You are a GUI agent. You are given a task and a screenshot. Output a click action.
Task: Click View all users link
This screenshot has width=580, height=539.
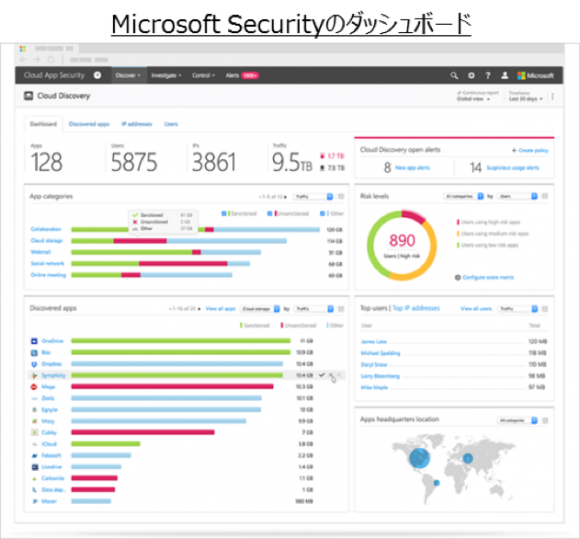(x=476, y=309)
